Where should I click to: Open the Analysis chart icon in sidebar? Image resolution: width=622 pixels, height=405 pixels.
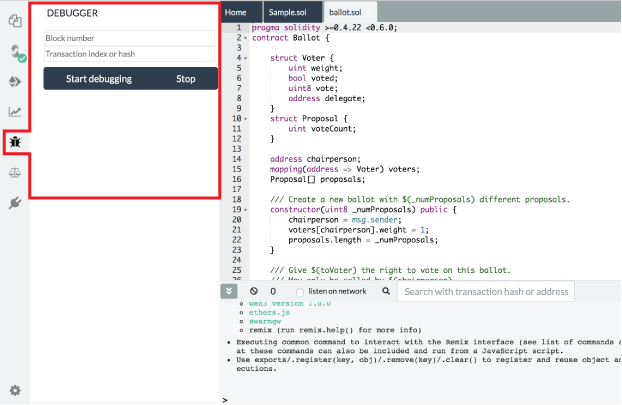(15, 112)
